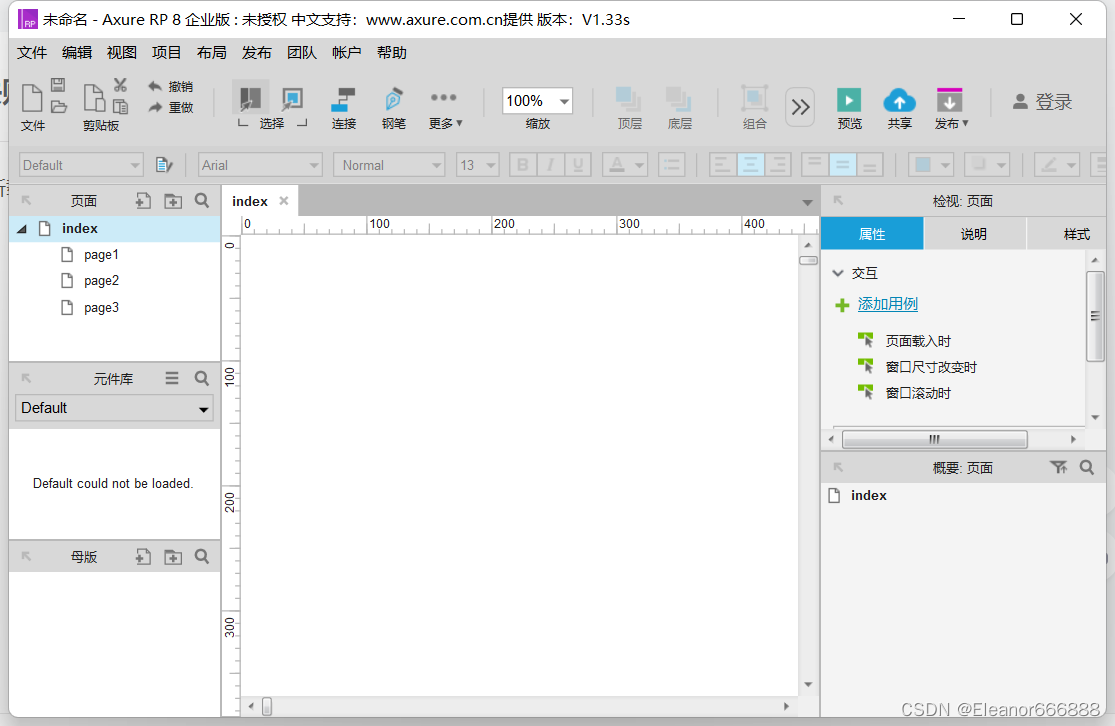Image resolution: width=1115 pixels, height=726 pixels.
Task: Click the 添加用例 (Add Case) link
Action: [888, 304]
